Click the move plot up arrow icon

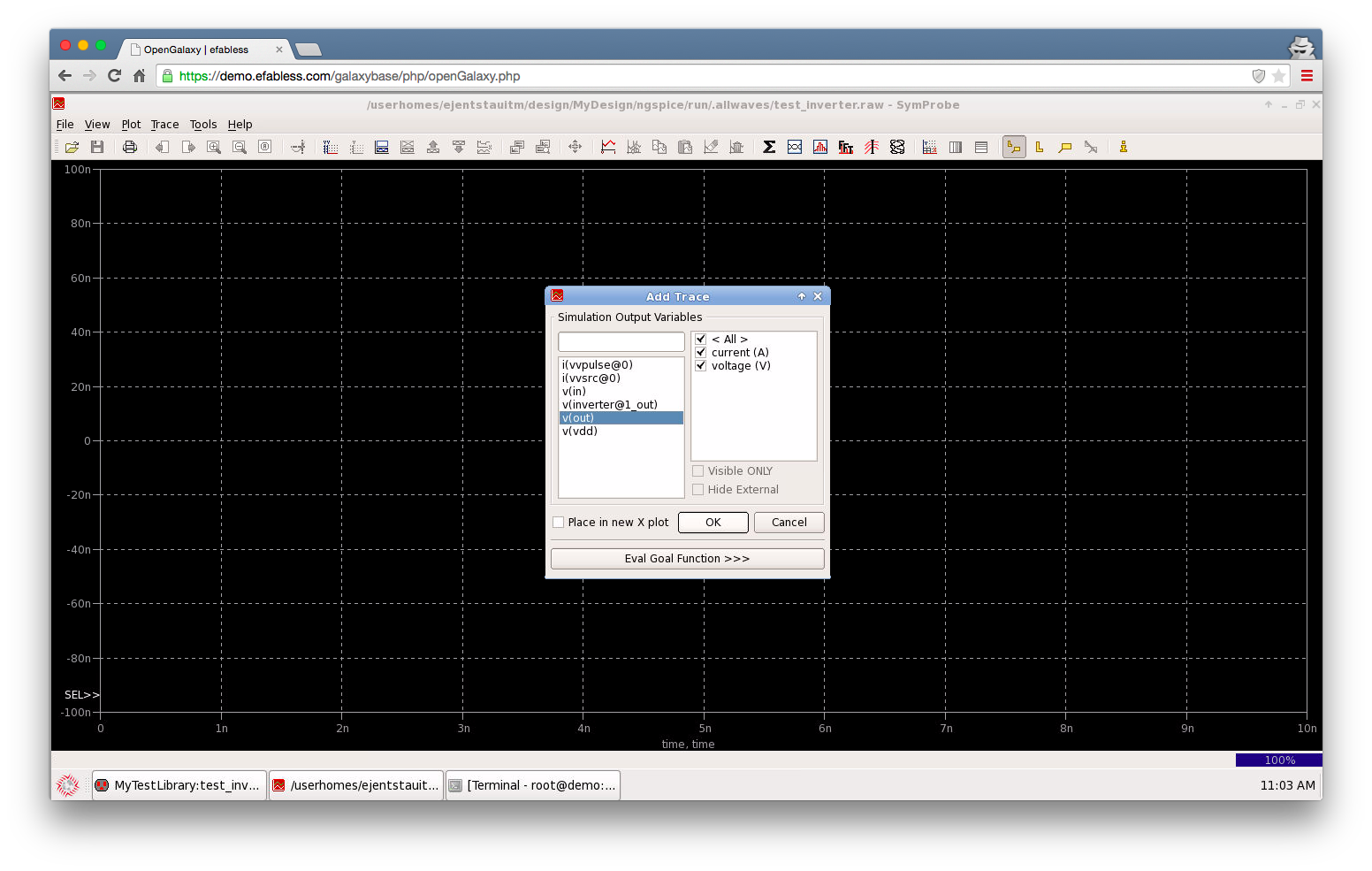(433, 147)
